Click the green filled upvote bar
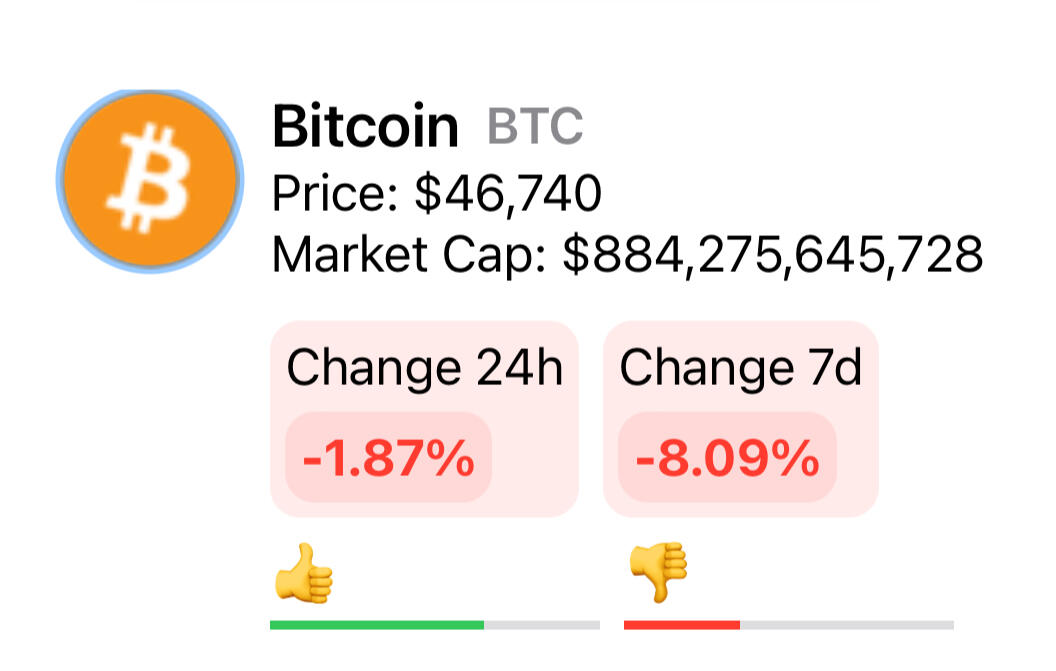This screenshot has width=1056, height=671. 377,625
